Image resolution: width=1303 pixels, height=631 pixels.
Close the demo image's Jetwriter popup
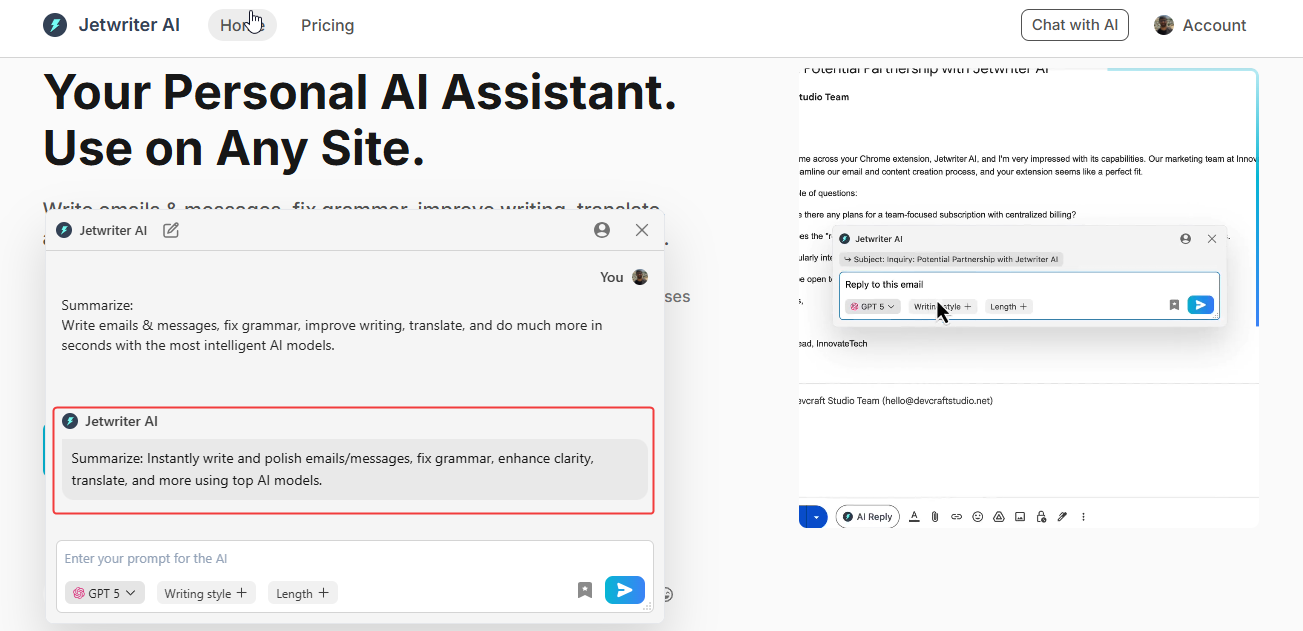(1212, 239)
